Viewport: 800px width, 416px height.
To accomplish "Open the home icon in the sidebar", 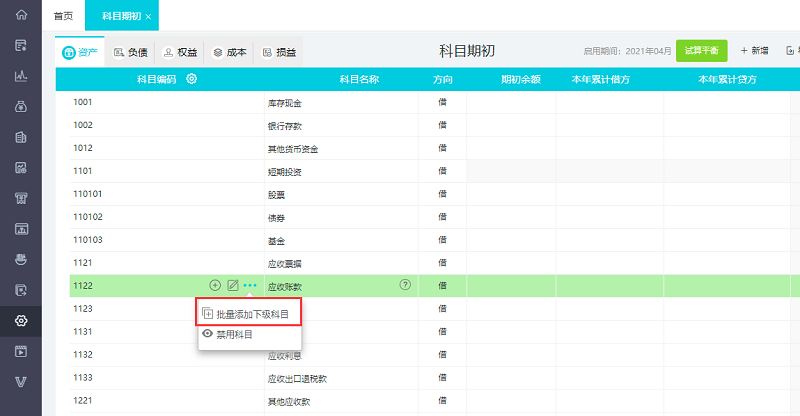I will 21,15.
